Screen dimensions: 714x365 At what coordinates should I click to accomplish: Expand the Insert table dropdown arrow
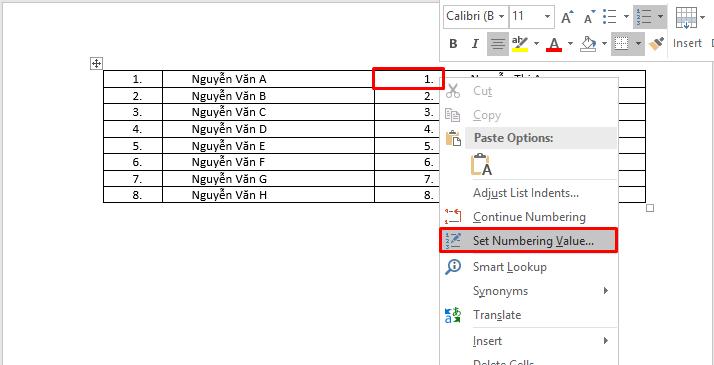(x=702, y=17)
